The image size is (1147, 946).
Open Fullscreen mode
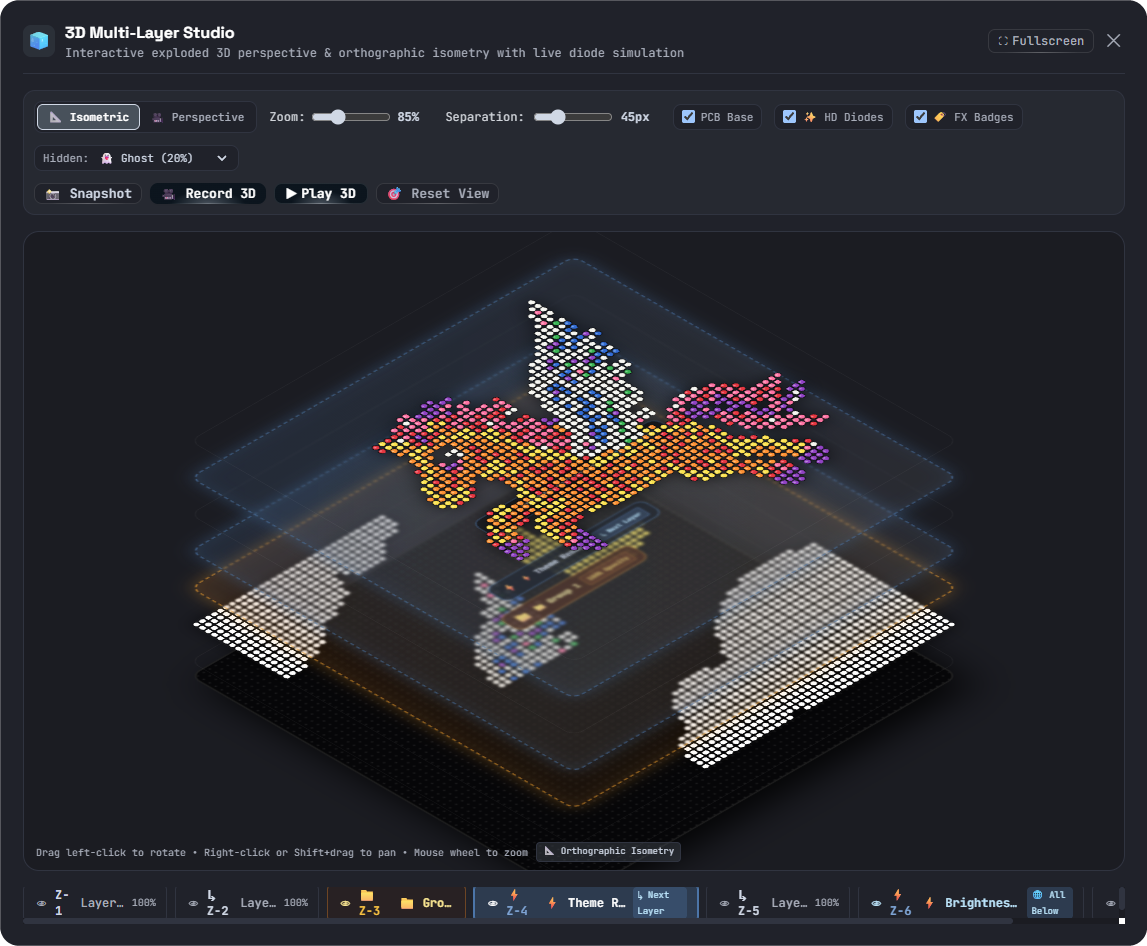point(1040,41)
